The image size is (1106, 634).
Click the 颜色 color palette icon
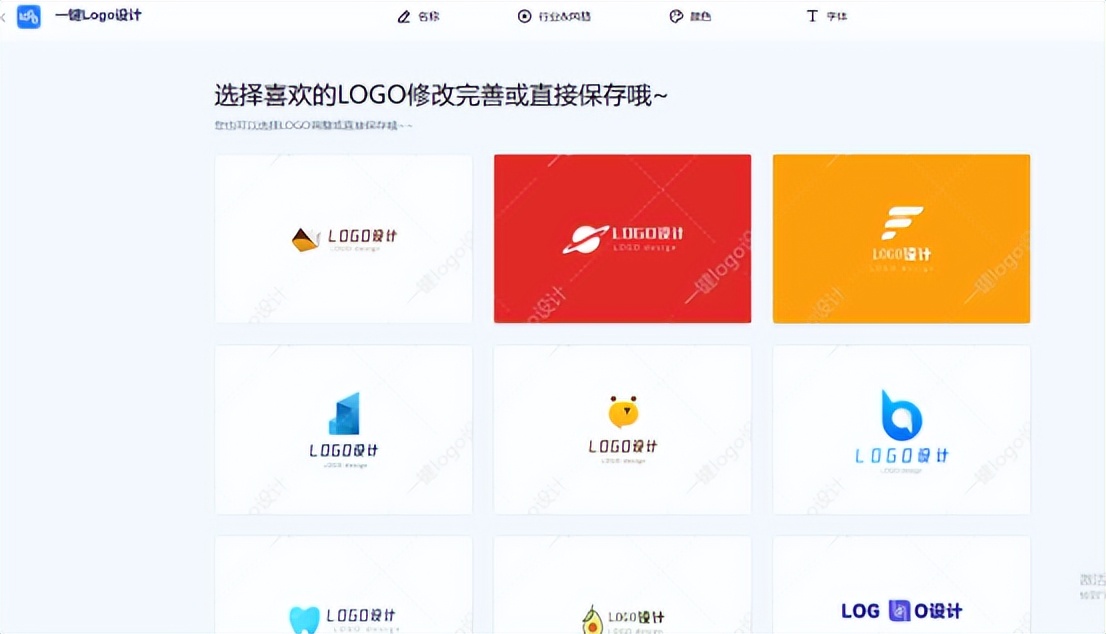[674, 16]
